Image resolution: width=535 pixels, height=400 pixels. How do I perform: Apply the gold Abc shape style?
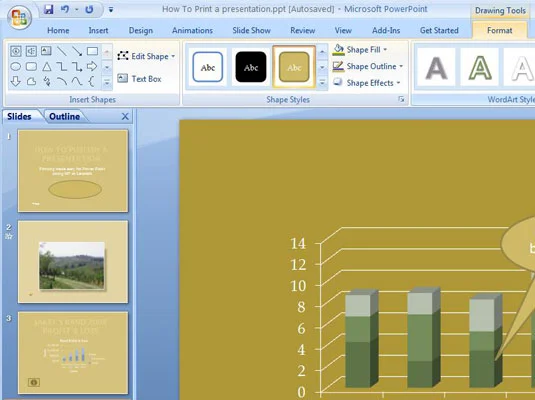(294, 67)
